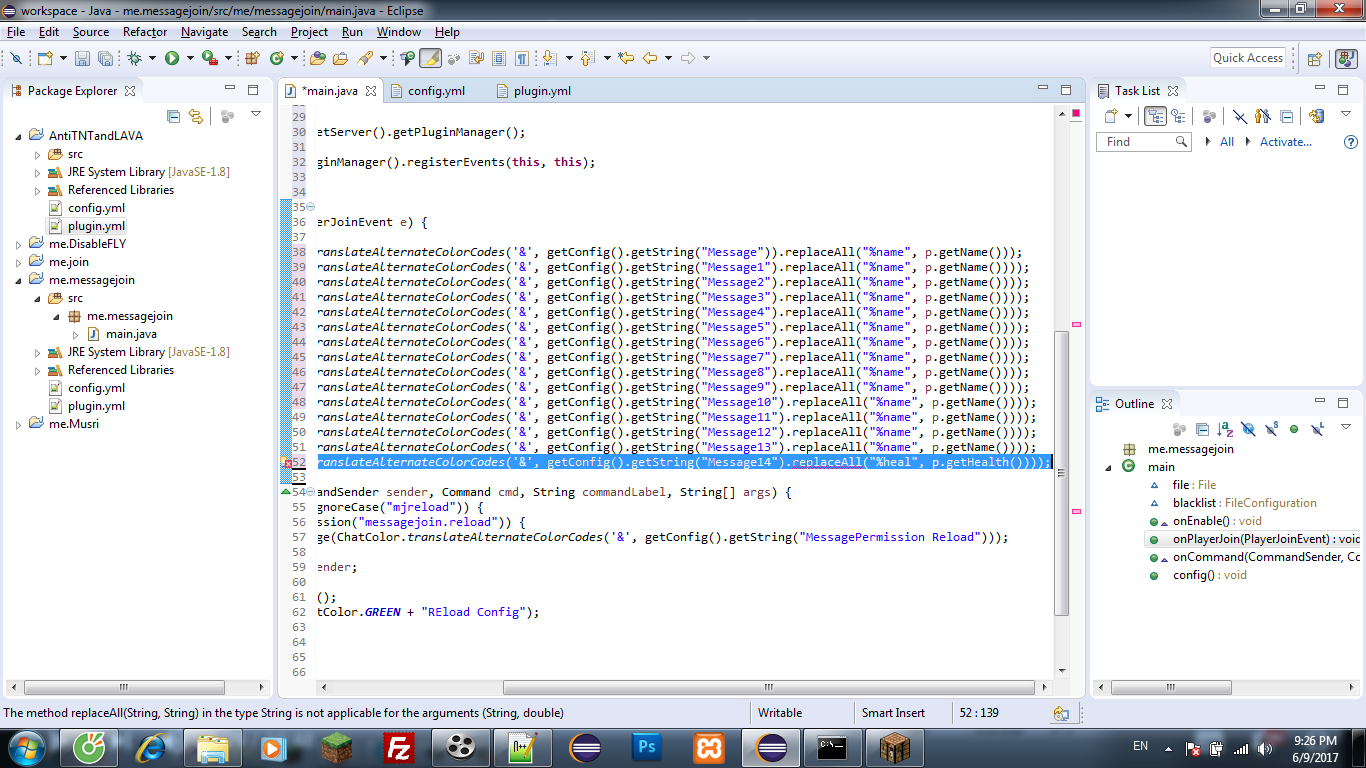Click Sort alphabetically icon in Outline
Image resolution: width=1366 pixels, height=768 pixels.
(1226, 429)
